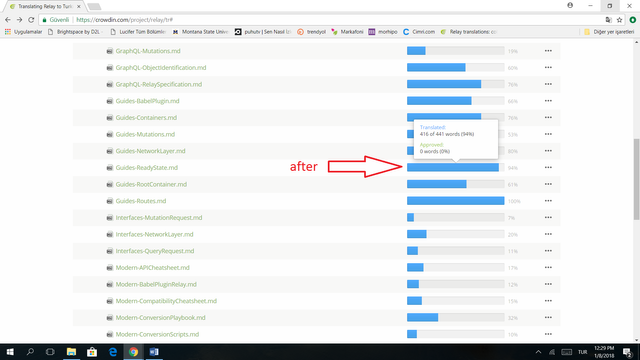
Task: Click file icon beside Guides-Containers.md
Action: click(x=109, y=118)
